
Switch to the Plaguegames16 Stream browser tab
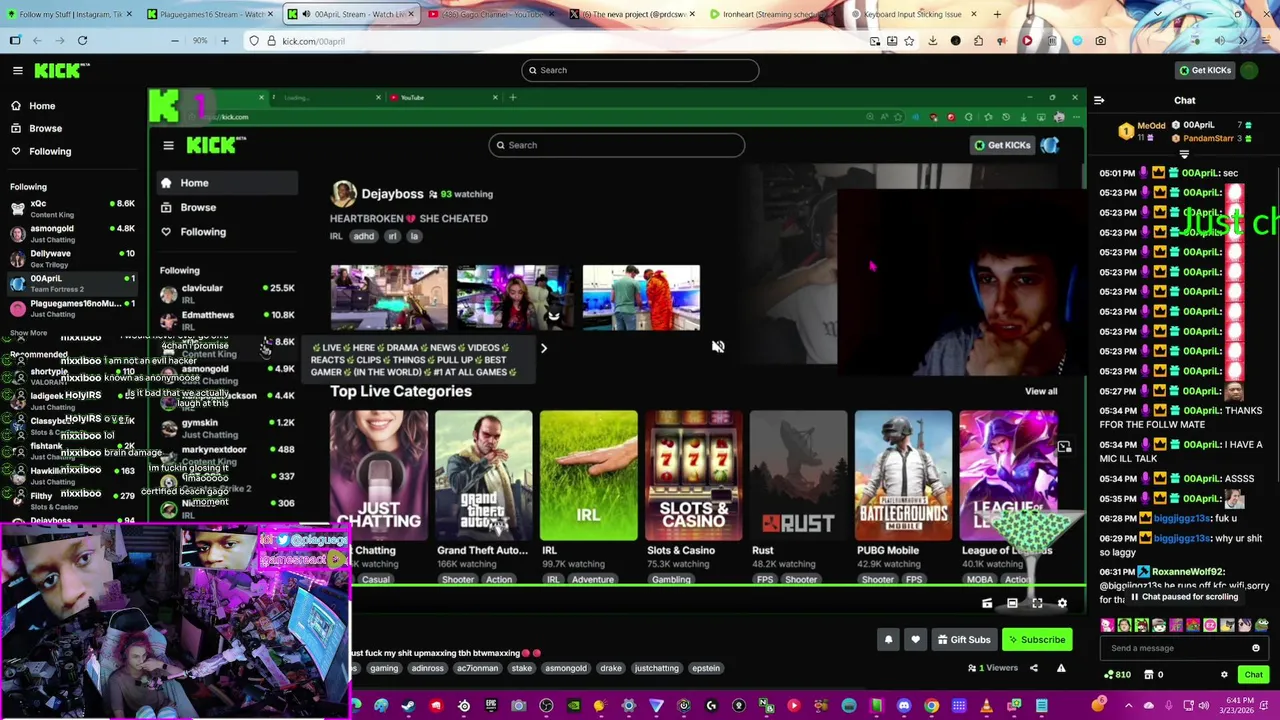click(x=210, y=14)
